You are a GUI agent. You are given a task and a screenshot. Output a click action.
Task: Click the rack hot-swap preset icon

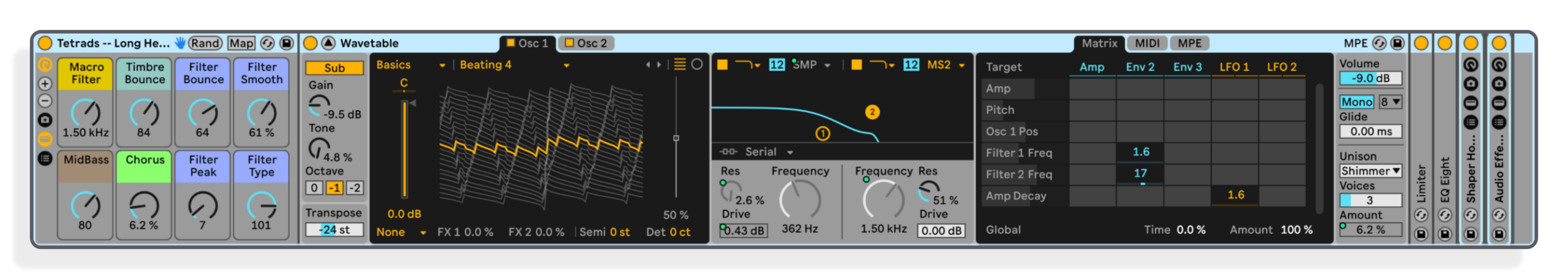click(x=267, y=43)
